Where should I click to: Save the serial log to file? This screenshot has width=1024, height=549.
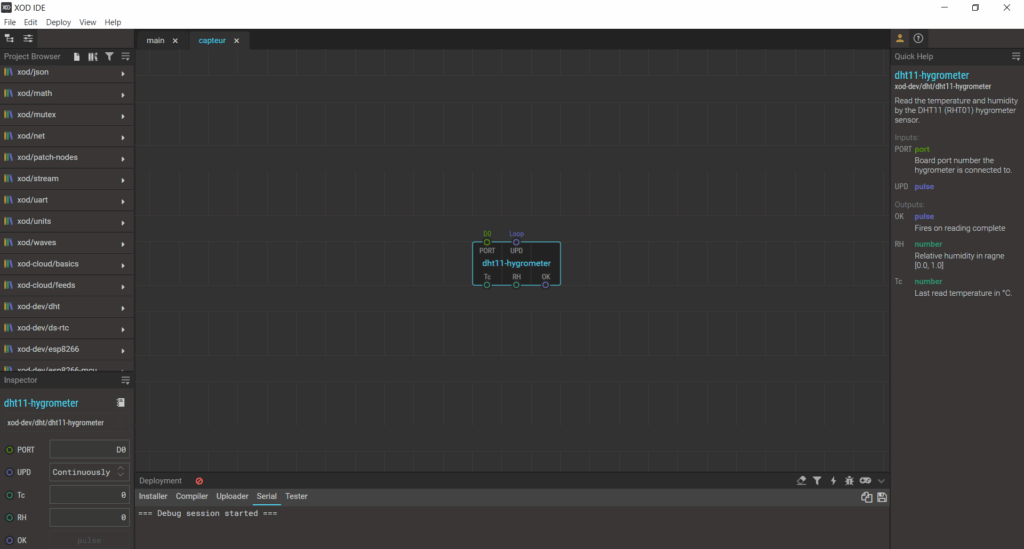[x=882, y=497]
